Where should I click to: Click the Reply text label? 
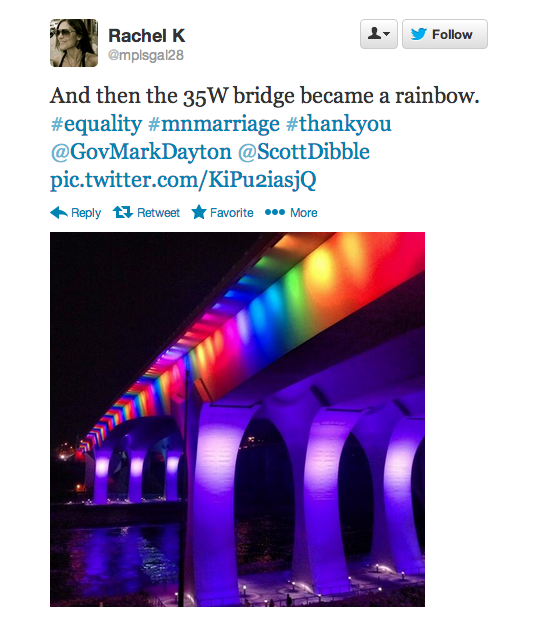(86, 213)
